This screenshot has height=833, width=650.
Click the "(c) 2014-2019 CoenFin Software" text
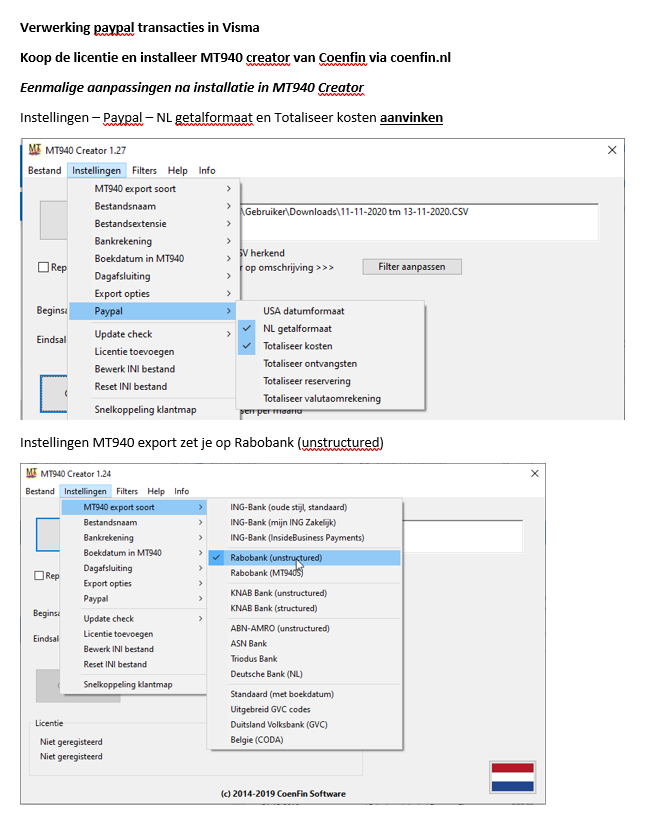283,794
